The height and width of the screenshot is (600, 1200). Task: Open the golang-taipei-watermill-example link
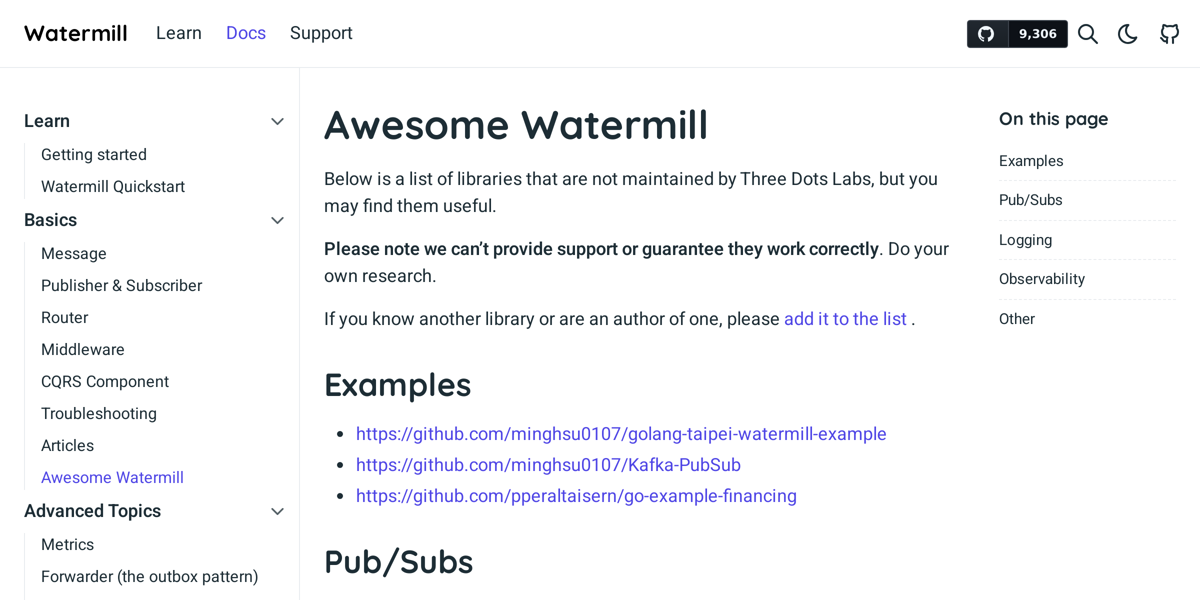621,433
